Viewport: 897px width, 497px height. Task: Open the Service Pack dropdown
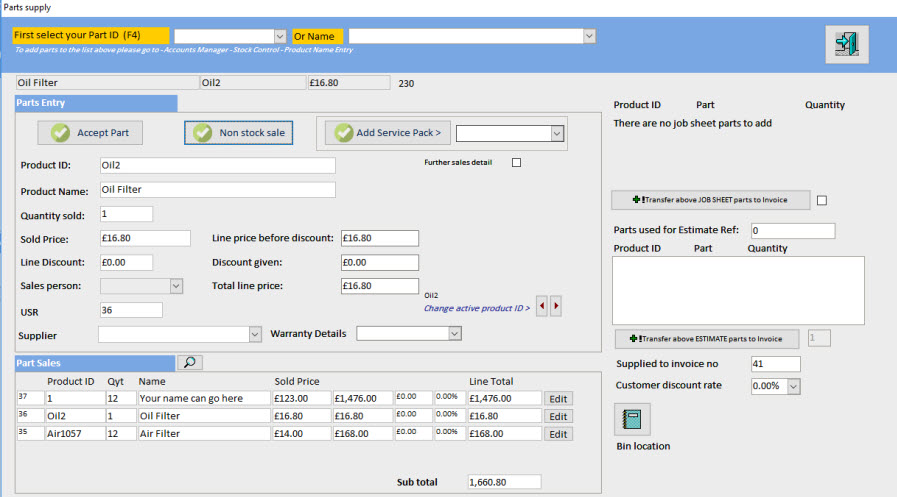pyautogui.click(x=557, y=133)
